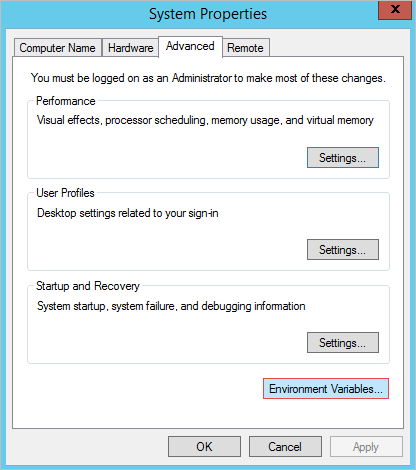The width and height of the screenshot is (416, 470).
Task: Confirm changes with the OK button
Action: tap(204, 447)
